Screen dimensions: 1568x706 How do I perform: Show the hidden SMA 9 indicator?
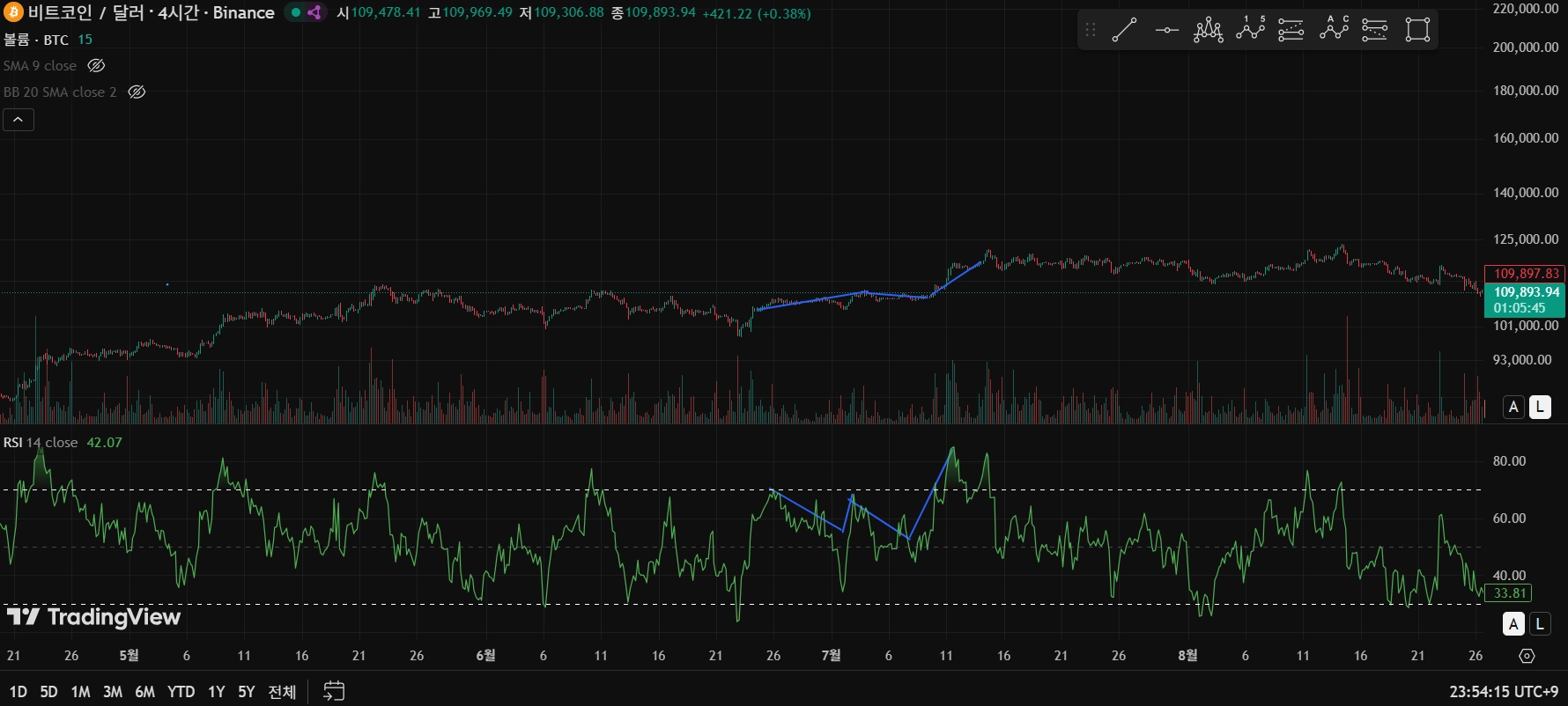(x=97, y=66)
